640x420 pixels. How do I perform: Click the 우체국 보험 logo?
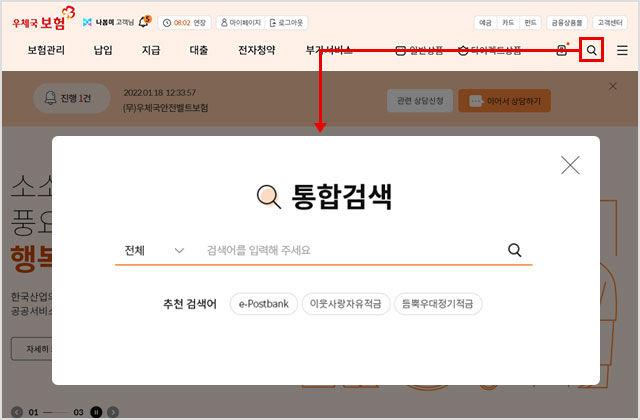[x=43, y=20]
